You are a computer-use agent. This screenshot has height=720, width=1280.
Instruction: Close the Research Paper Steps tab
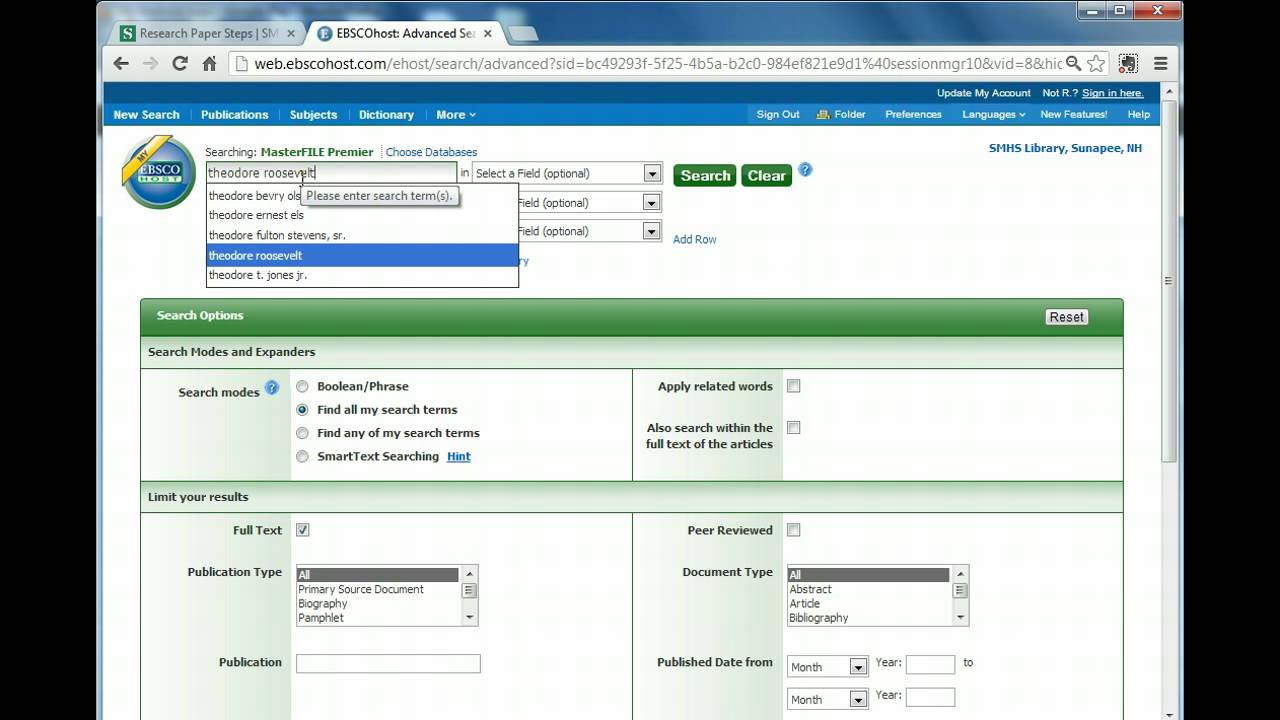pyautogui.click(x=291, y=33)
